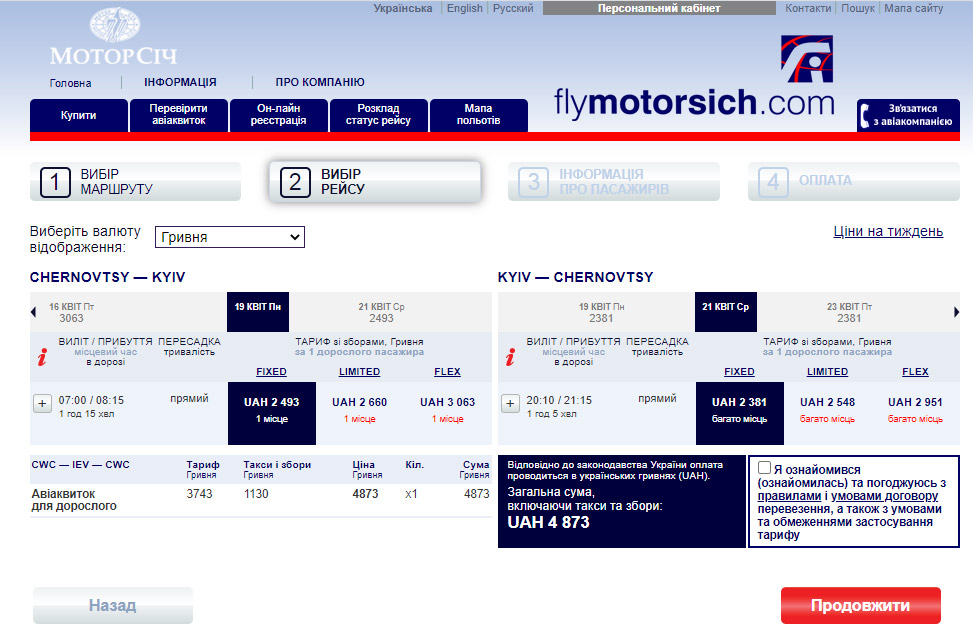Open return FLEX fare rules link

915,372
